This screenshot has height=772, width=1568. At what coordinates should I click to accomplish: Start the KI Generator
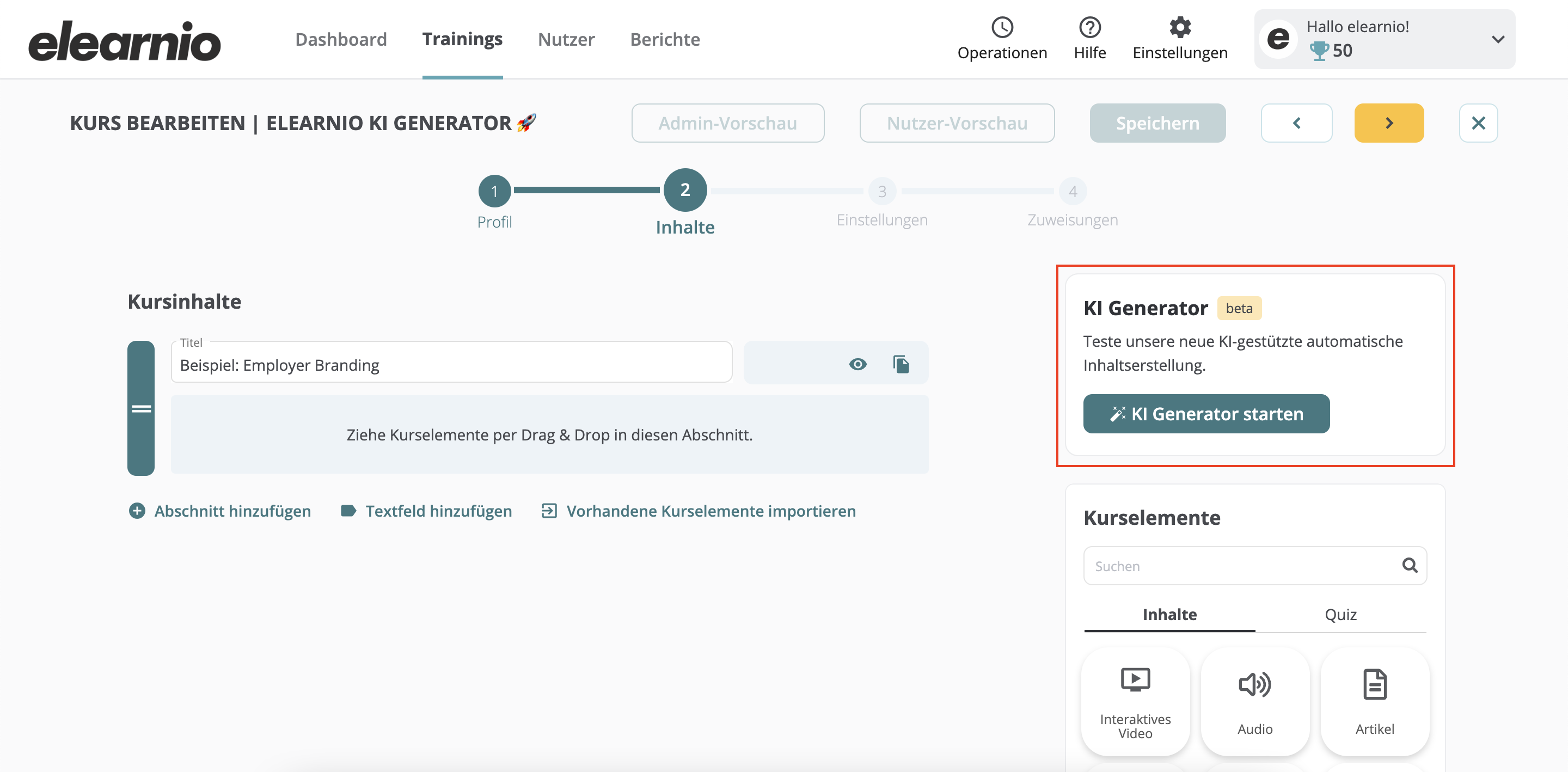[1206, 414]
